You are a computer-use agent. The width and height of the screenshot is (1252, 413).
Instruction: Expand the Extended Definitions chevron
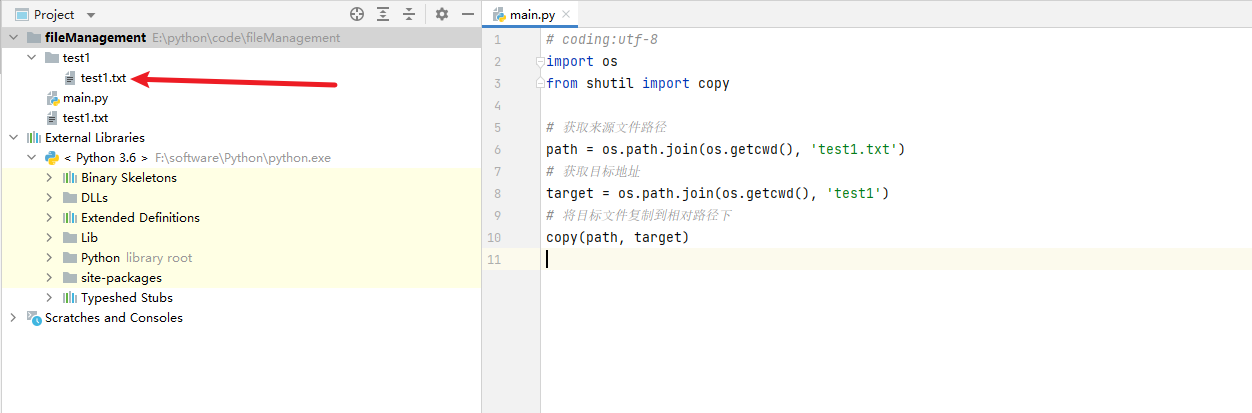[49, 217]
